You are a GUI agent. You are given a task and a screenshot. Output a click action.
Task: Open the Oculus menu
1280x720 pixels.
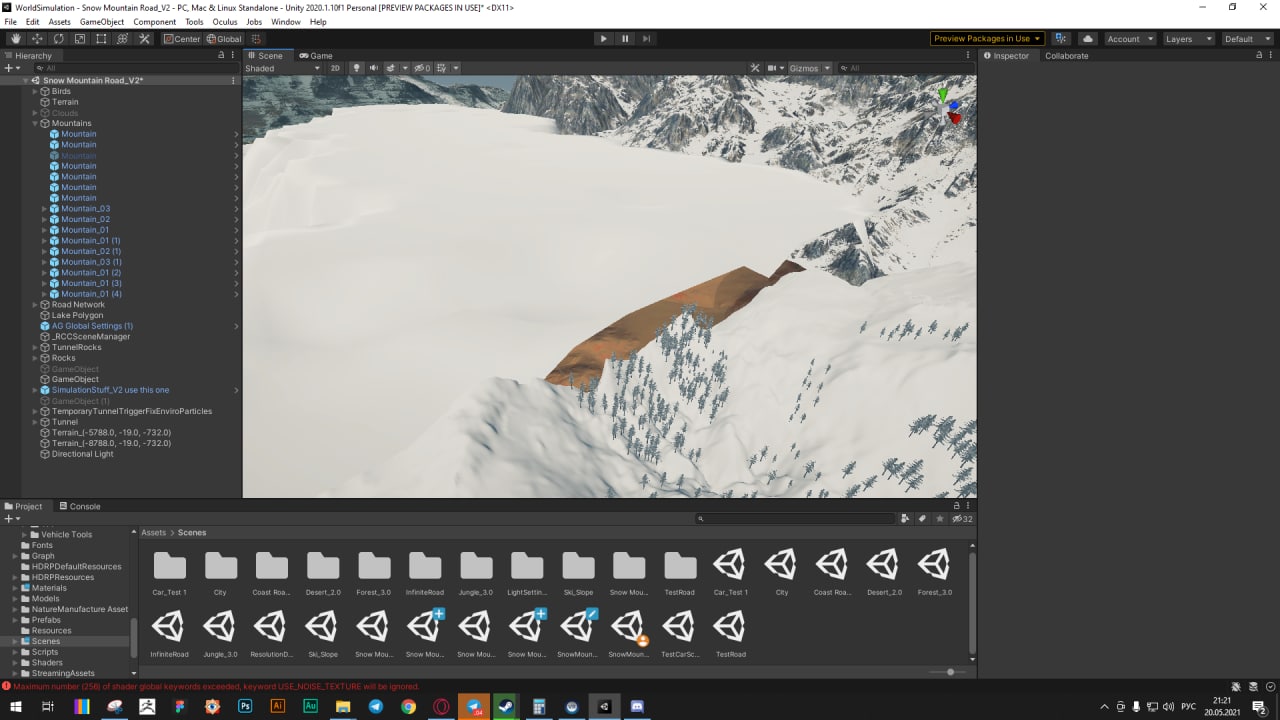[x=225, y=22]
